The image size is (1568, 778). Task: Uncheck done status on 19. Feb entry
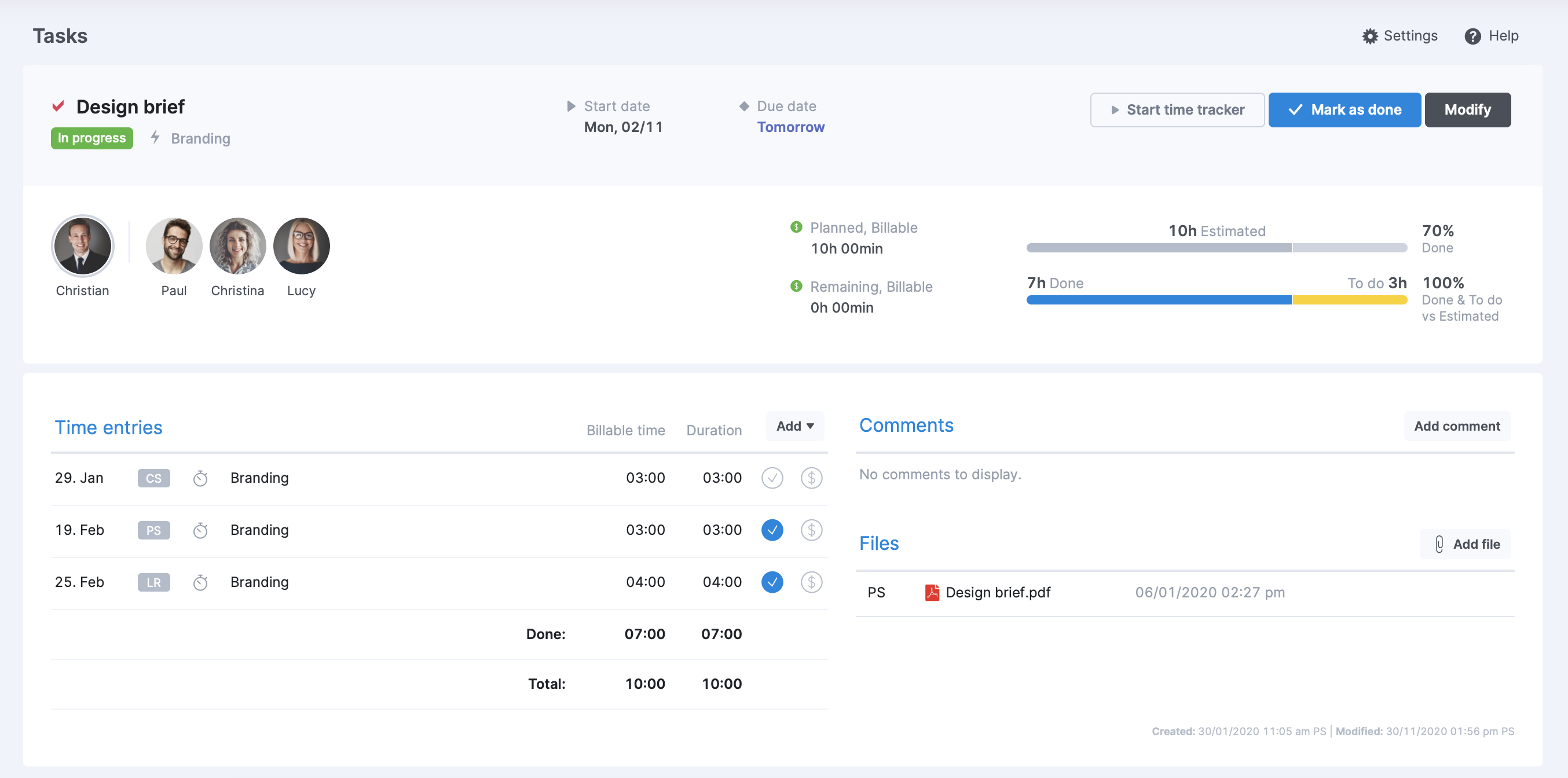coord(772,530)
